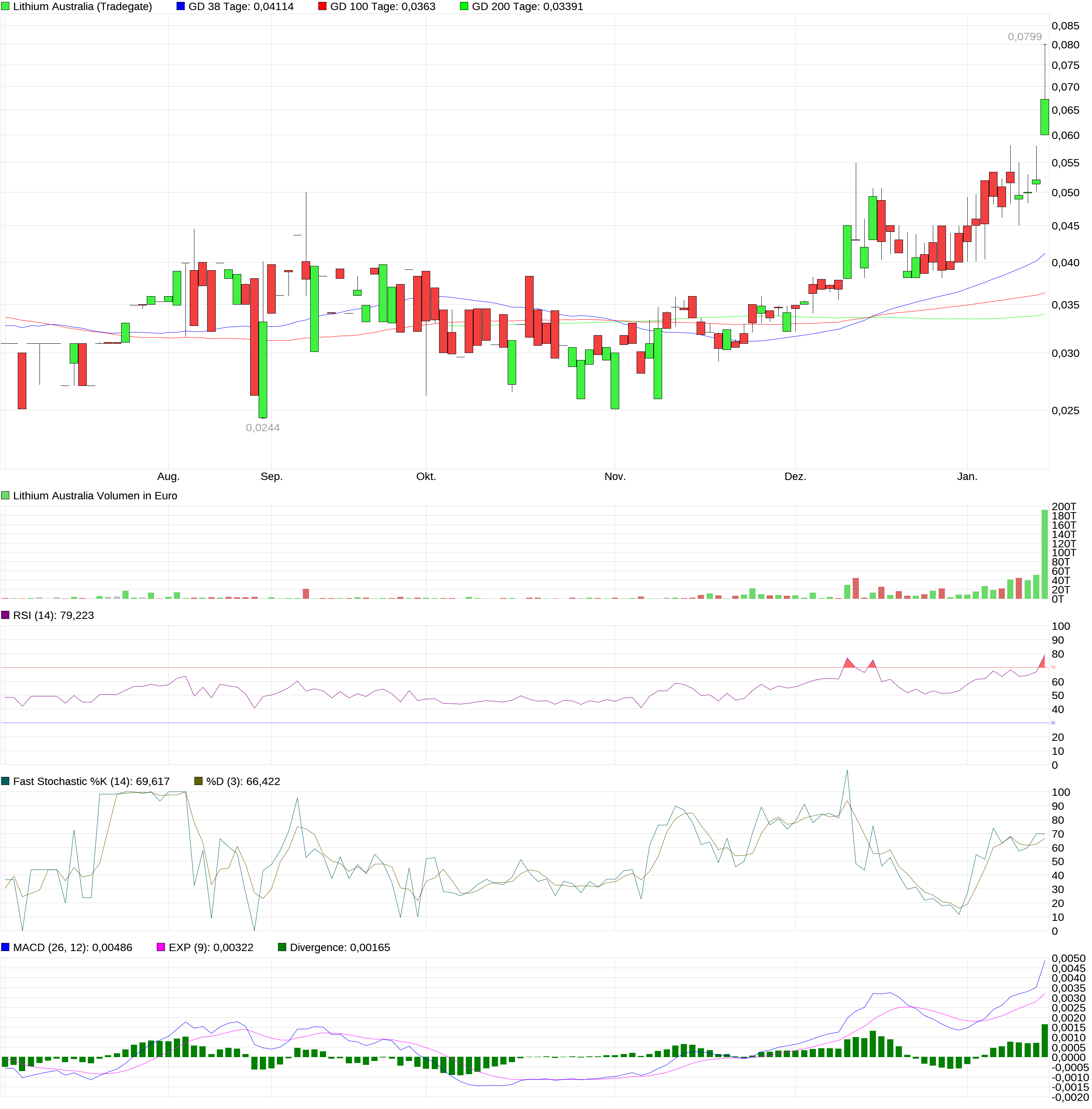
Task: Click the Dez. month axis label
Action: [795, 477]
